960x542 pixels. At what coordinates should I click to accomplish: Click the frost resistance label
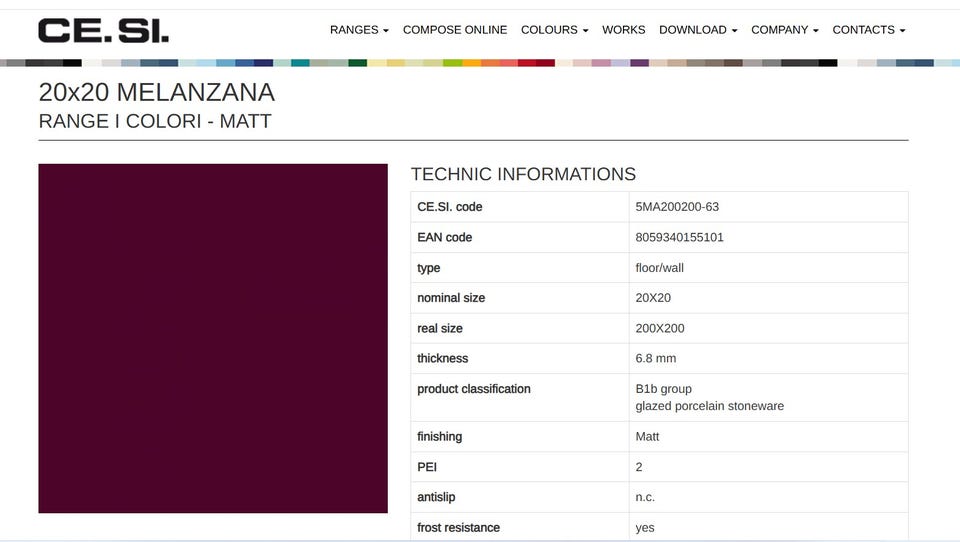[459, 527]
